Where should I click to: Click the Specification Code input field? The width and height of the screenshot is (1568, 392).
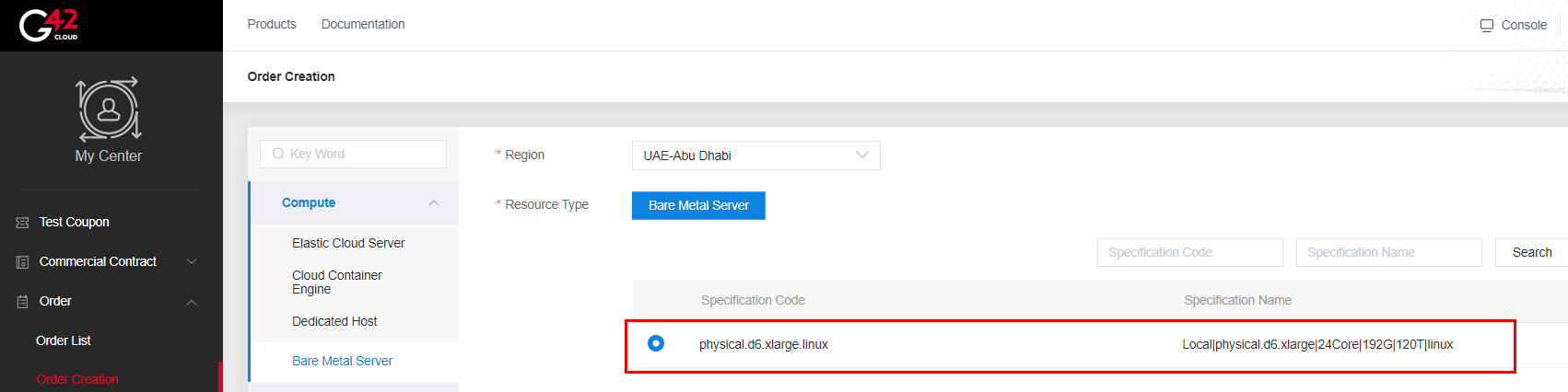pyautogui.click(x=1189, y=252)
